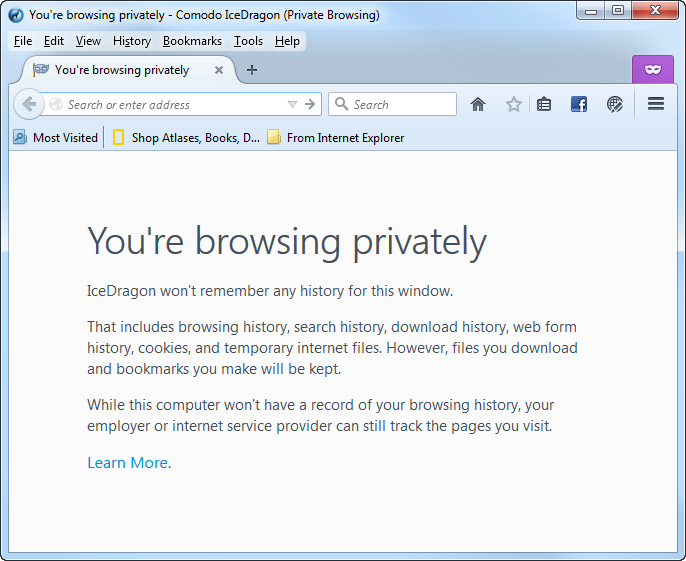Click the IceDragon logo in title bar
Screen dimensions: 686x561
pos(16,15)
